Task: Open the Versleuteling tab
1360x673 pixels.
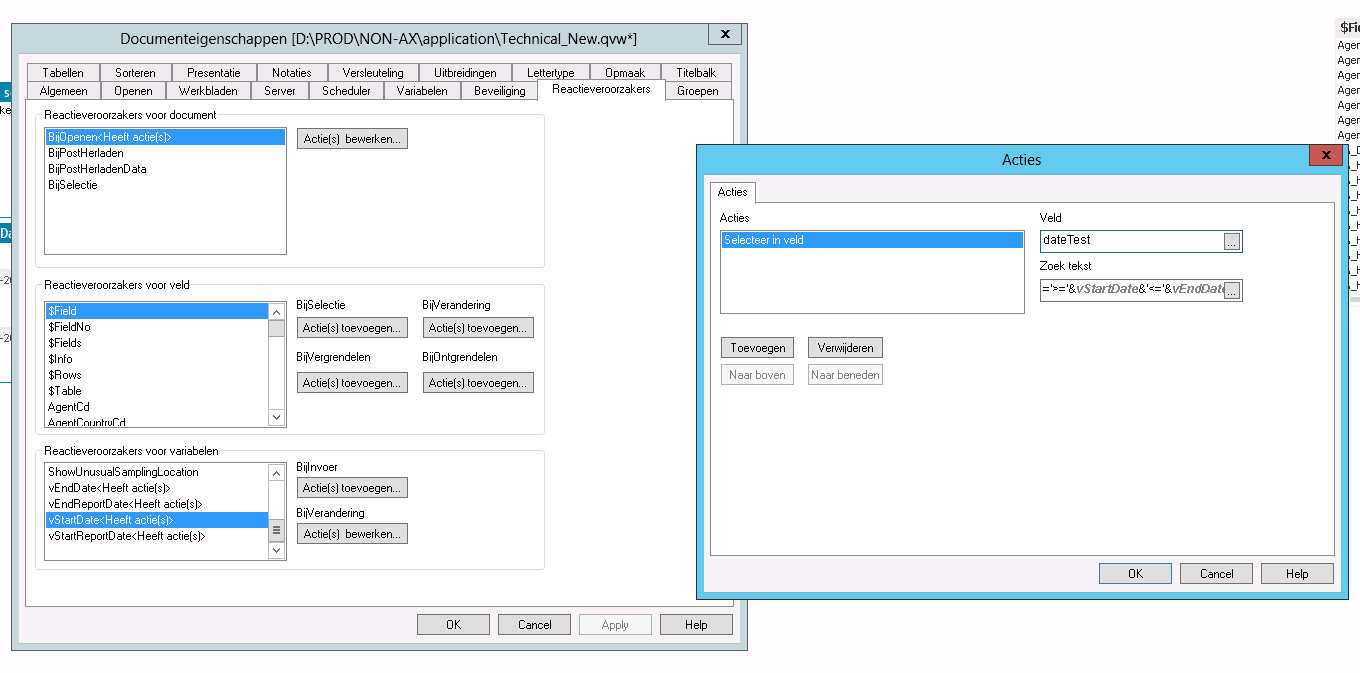Action: click(373, 73)
